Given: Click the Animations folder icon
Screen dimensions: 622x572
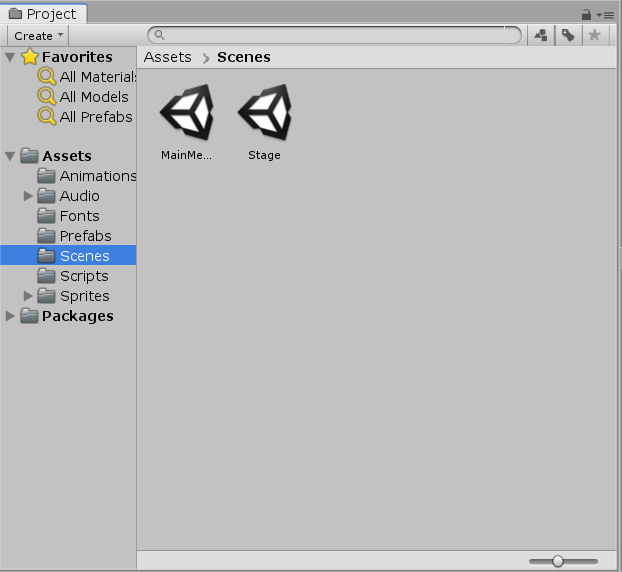Looking at the screenshot, I should pos(46,176).
